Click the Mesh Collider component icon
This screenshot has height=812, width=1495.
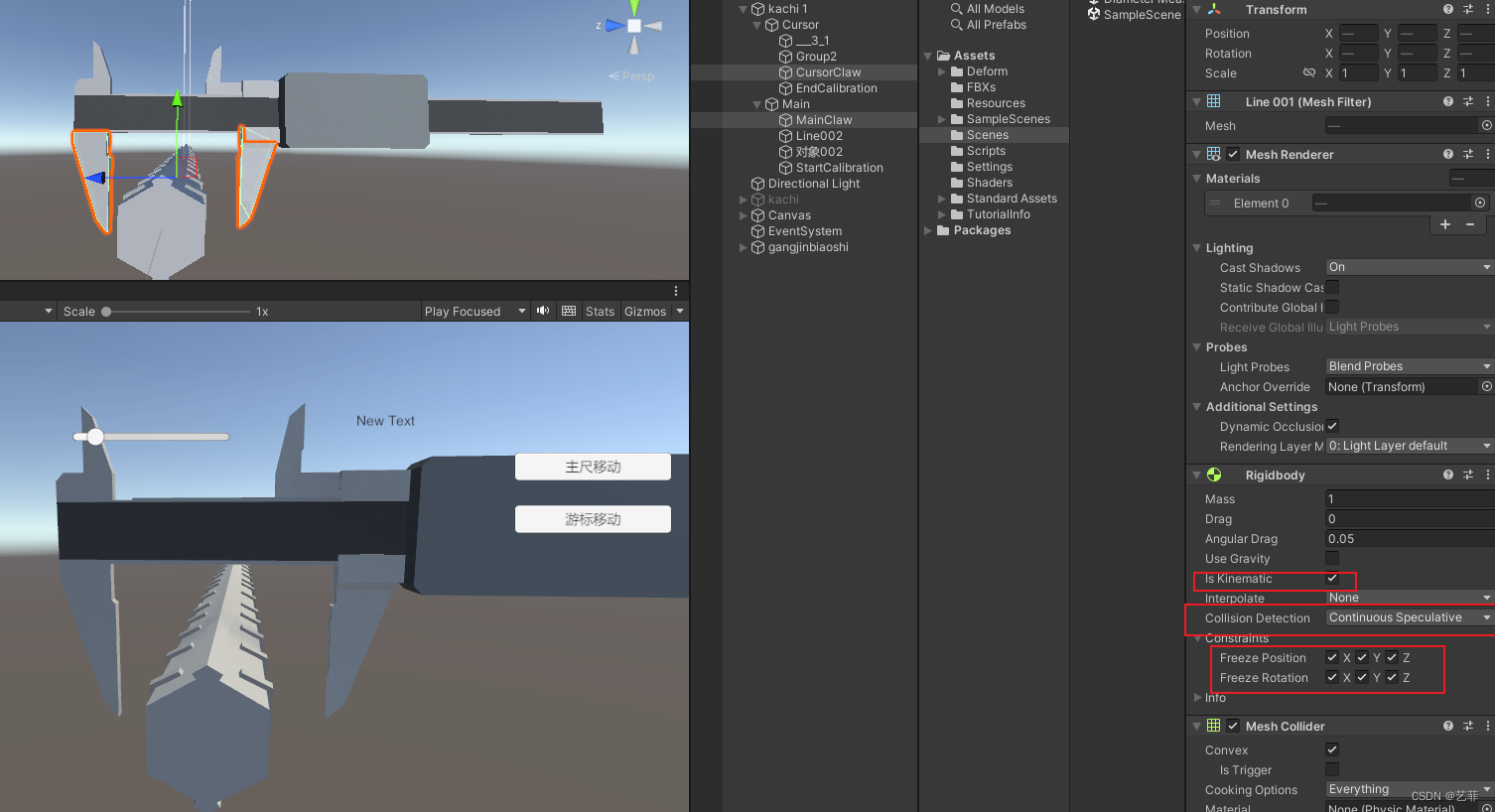point(1213,726)
